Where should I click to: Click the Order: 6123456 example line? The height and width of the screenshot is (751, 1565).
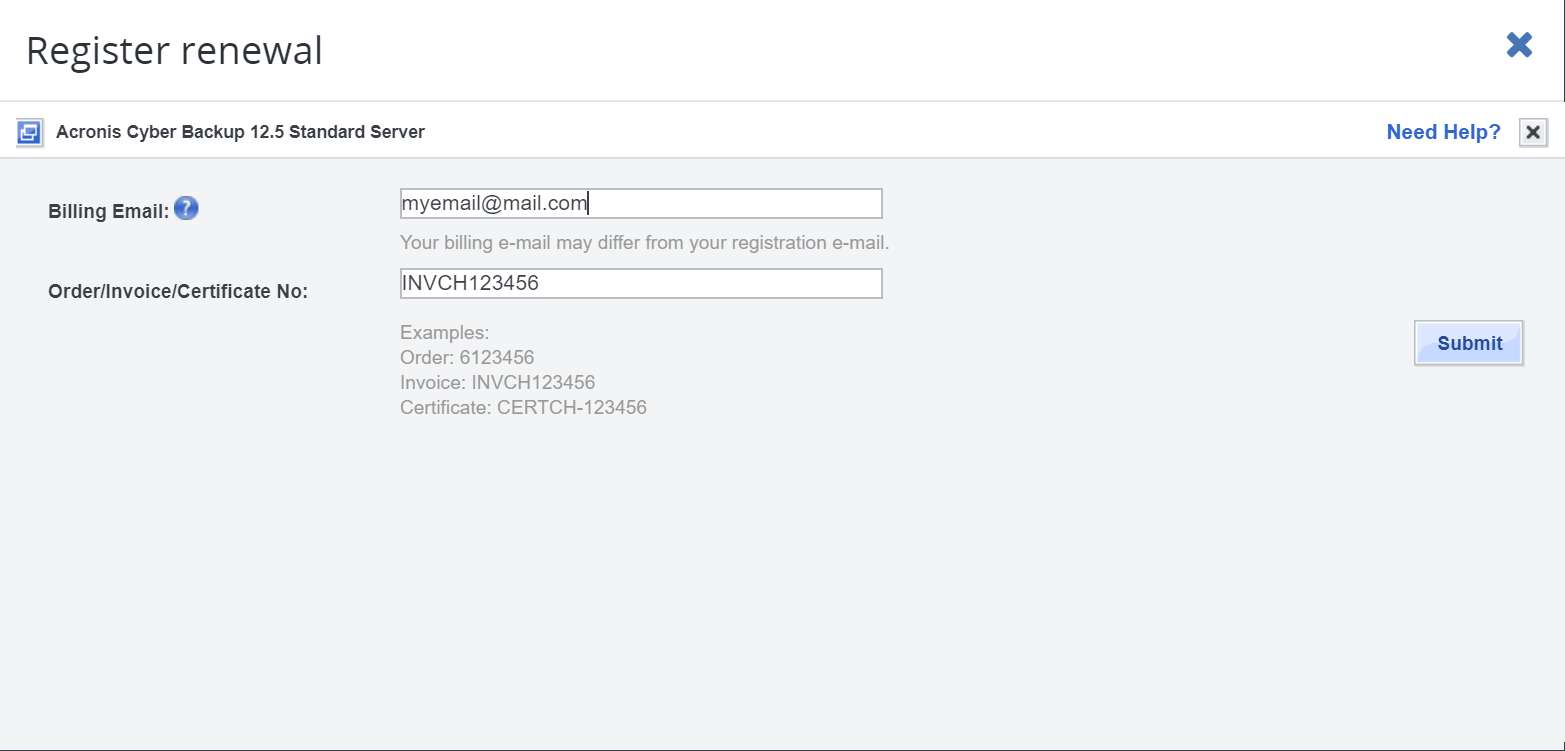click(x=467, y=357)
